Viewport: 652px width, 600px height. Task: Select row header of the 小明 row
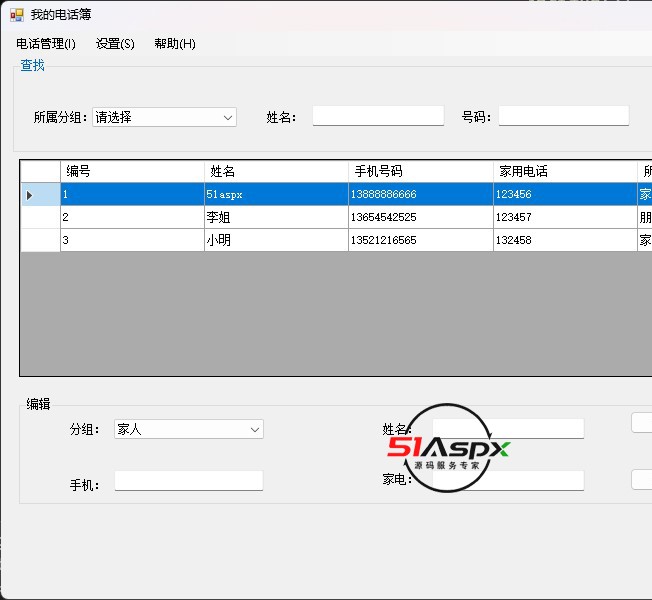pos(40,240)
